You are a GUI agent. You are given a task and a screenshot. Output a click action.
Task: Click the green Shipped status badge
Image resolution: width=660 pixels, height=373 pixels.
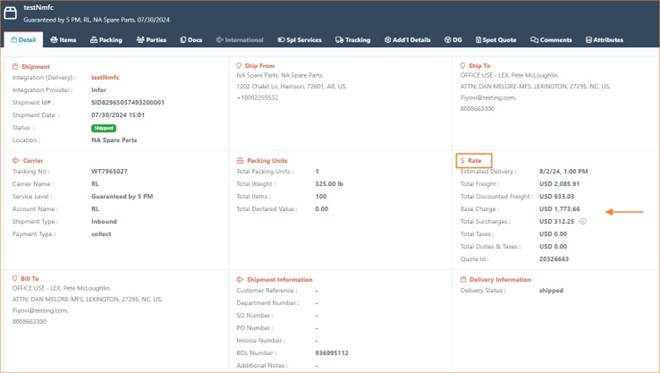(x=104, y=128)
